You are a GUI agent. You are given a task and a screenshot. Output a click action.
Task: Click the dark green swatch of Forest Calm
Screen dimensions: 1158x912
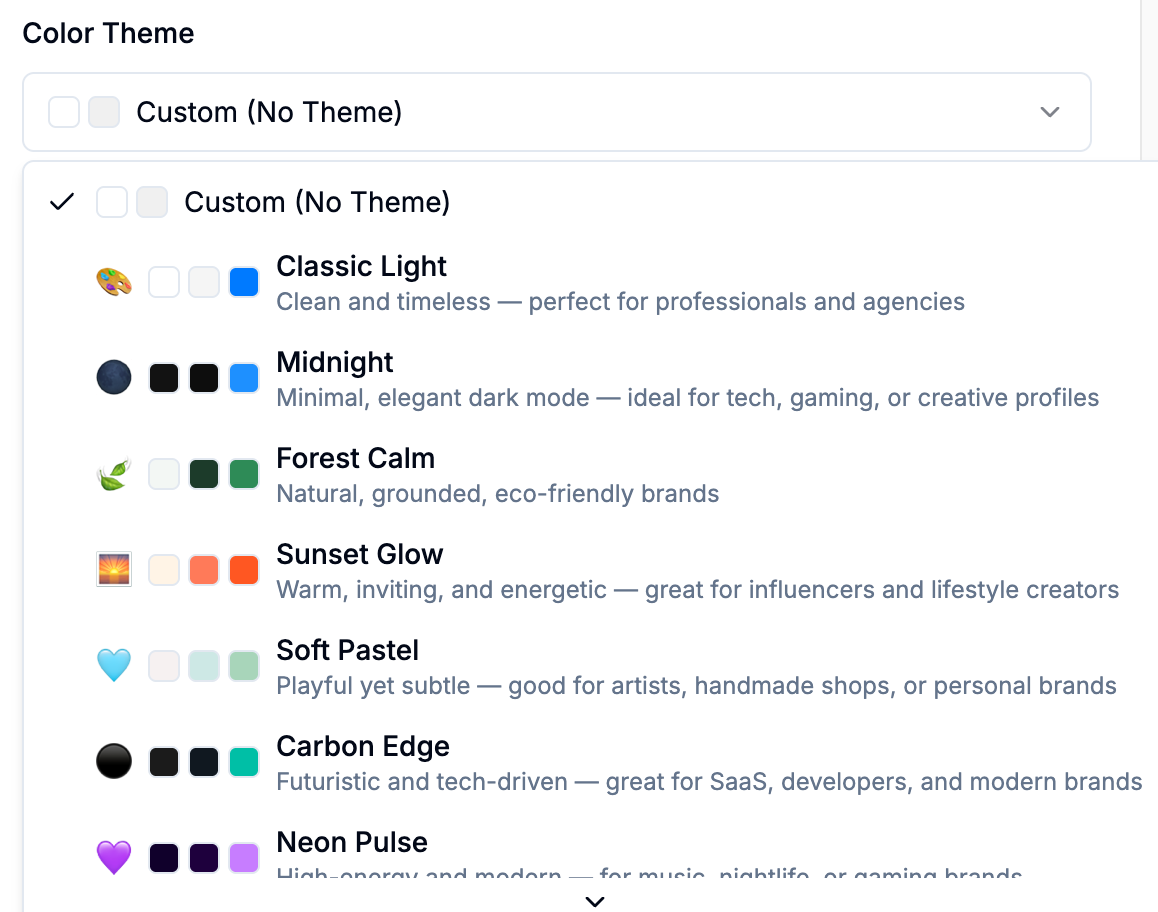(x=204, y=474)
